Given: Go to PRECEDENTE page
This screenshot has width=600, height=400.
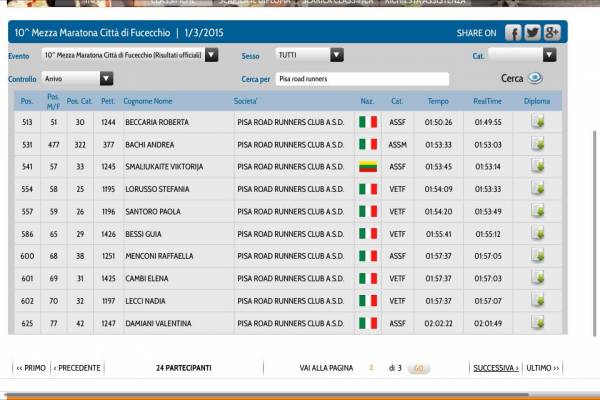Looking at the screenshot, I should coord(77,368).
